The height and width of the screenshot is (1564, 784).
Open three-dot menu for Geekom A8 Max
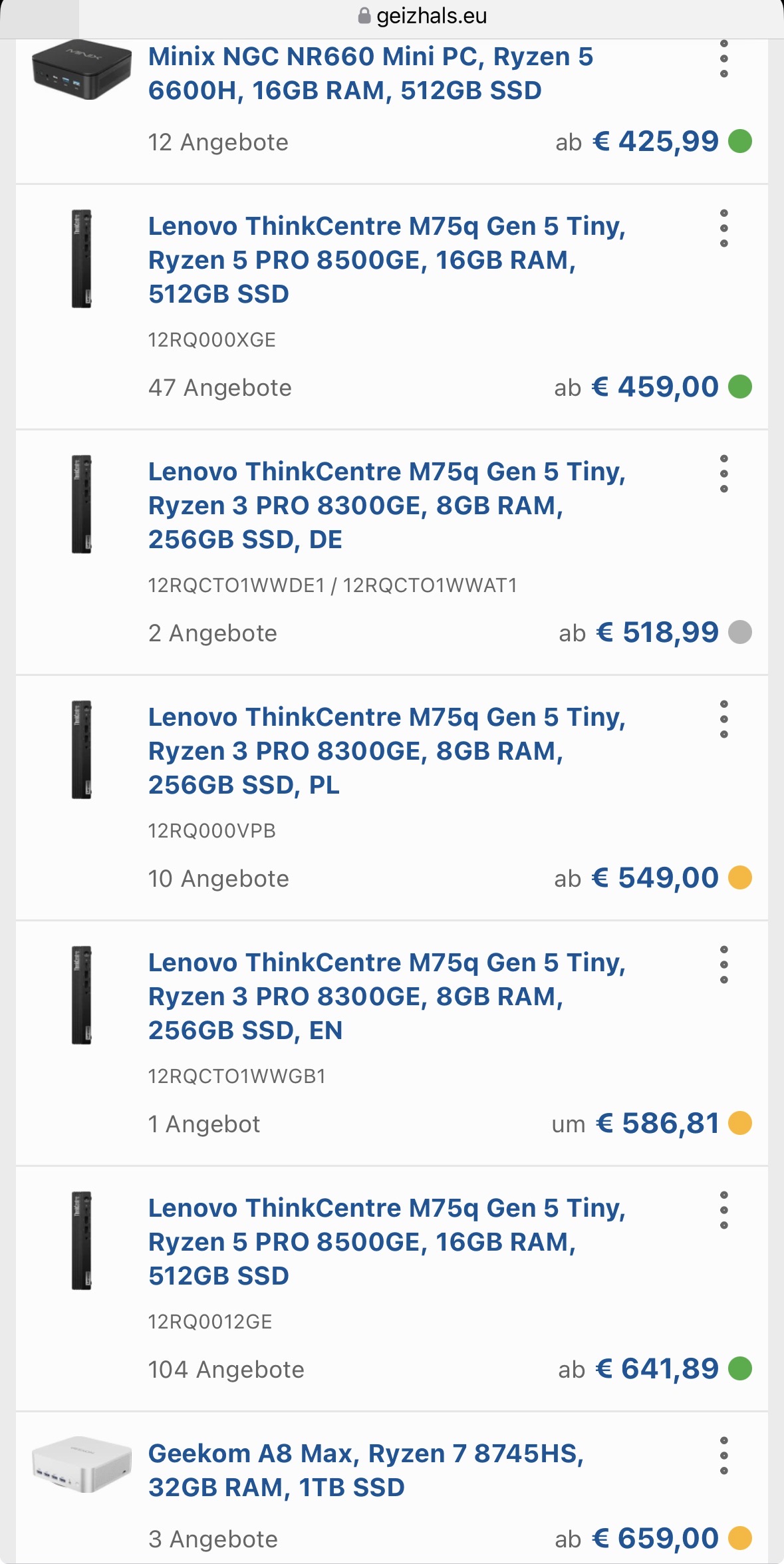(723, 1456)
